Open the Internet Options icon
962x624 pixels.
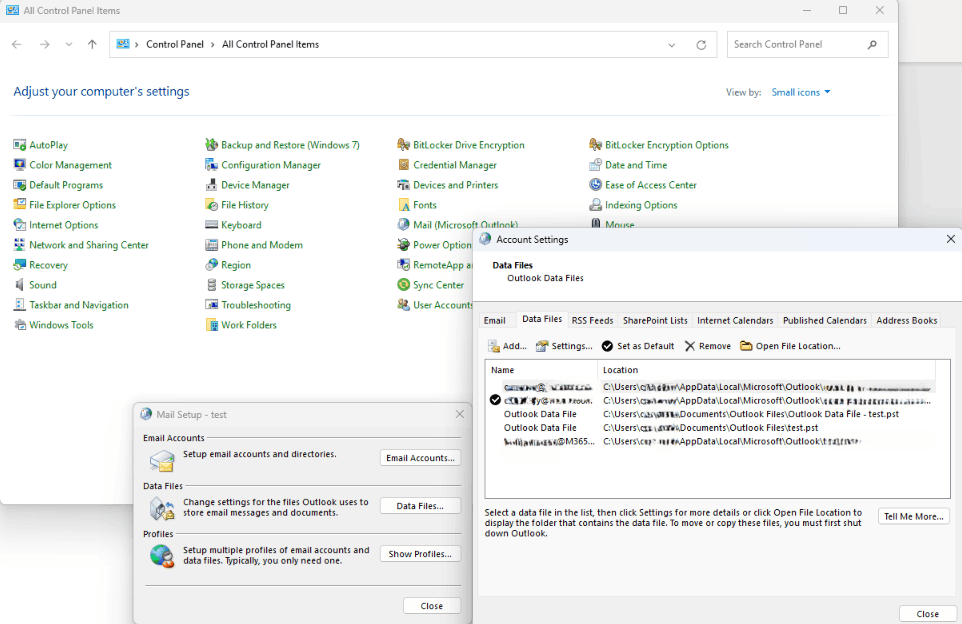(x=20, y=225)
